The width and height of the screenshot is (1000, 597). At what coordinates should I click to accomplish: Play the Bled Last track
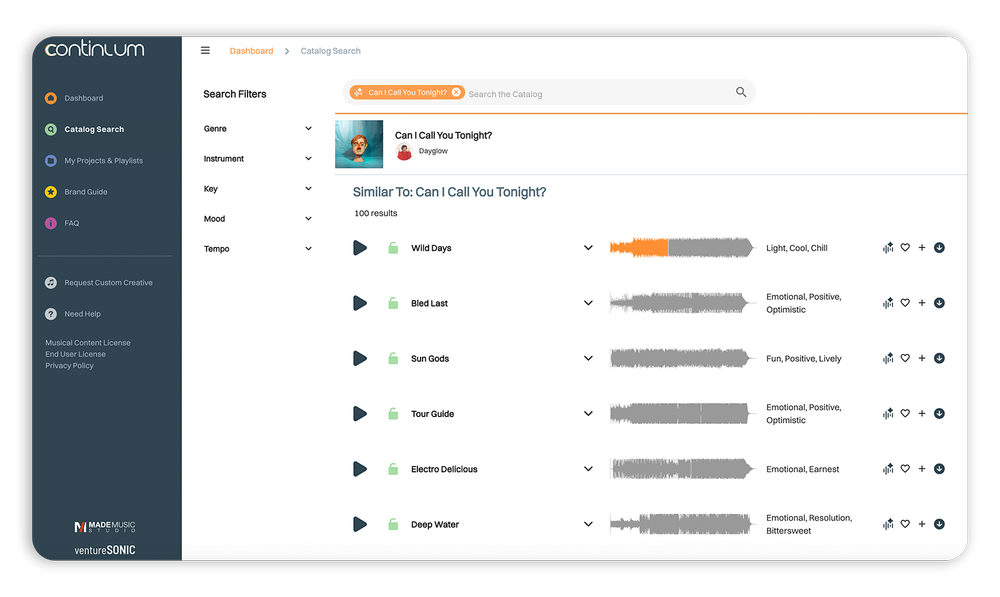point(360,303)
